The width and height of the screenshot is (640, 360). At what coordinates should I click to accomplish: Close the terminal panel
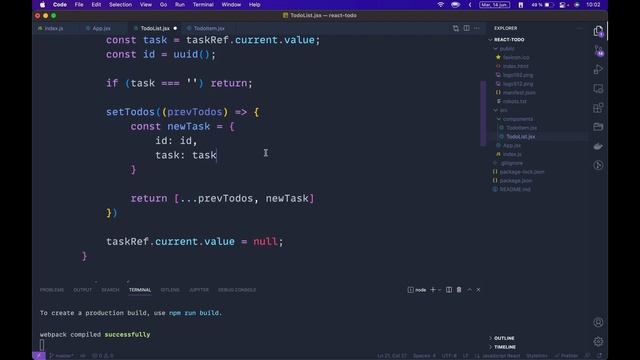coord(478,290)
